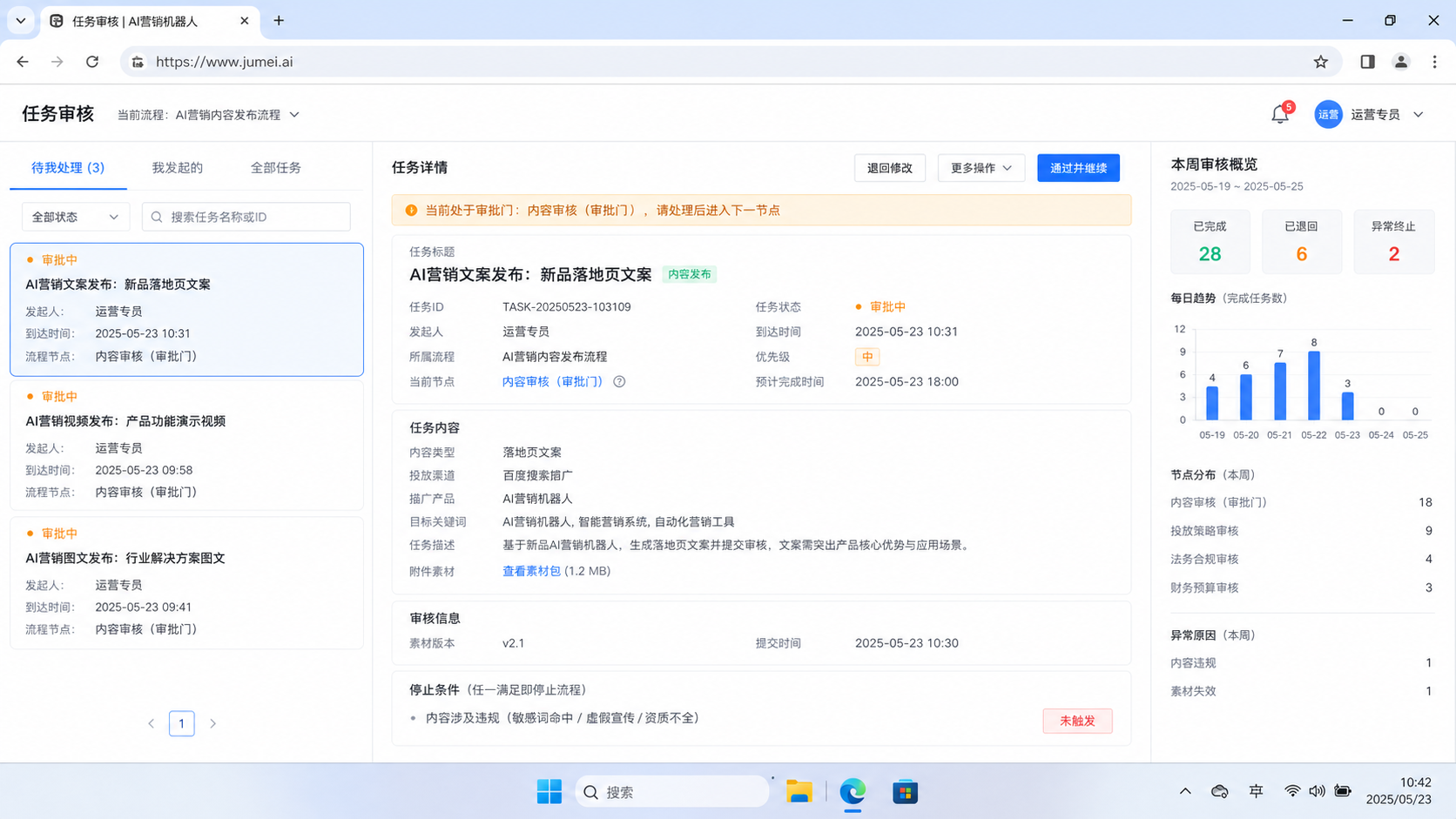Go to the previous page of the task list
Viewport: 1456px width, 819px height.
coord(151,723)
